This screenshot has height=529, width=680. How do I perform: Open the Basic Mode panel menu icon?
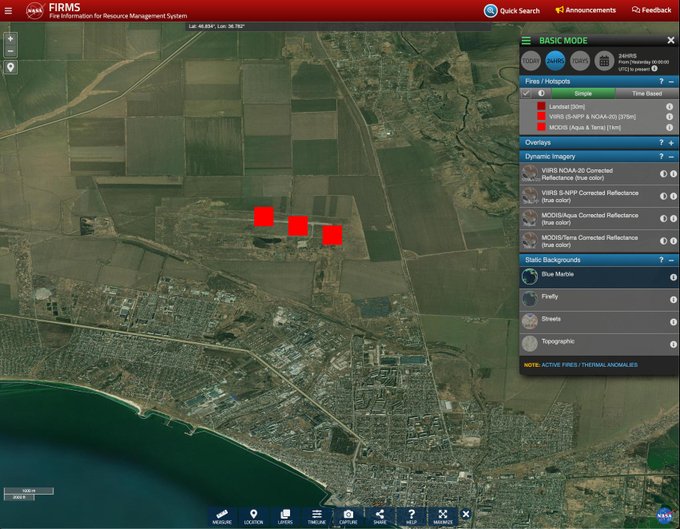pos(526,41)
